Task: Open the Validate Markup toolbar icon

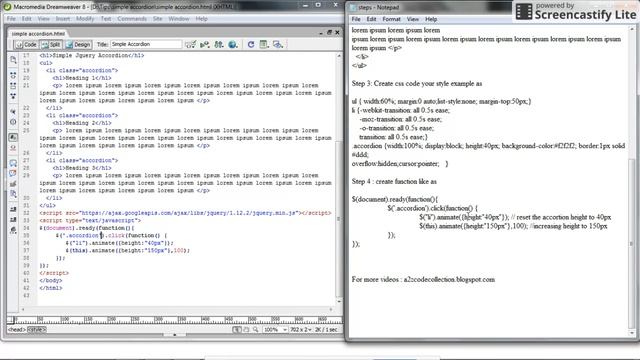Action: (x=205, y=44)
